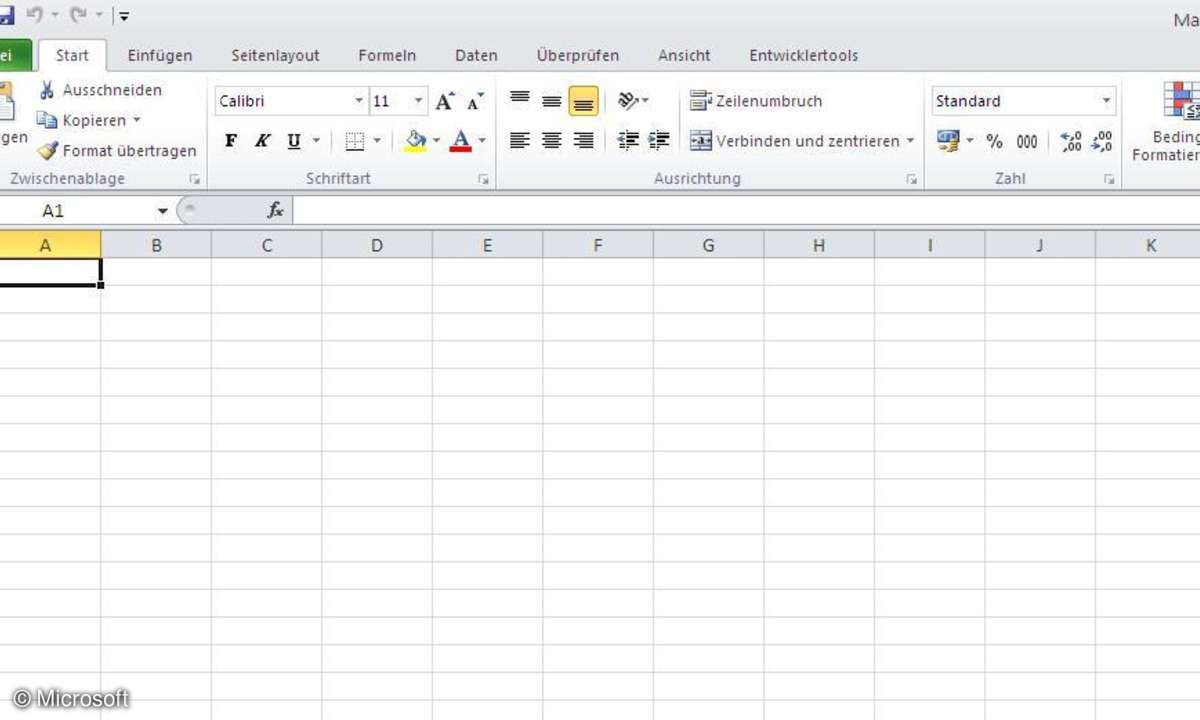Select column D header
Screen dimensions: 1200x720
point(377,245)
